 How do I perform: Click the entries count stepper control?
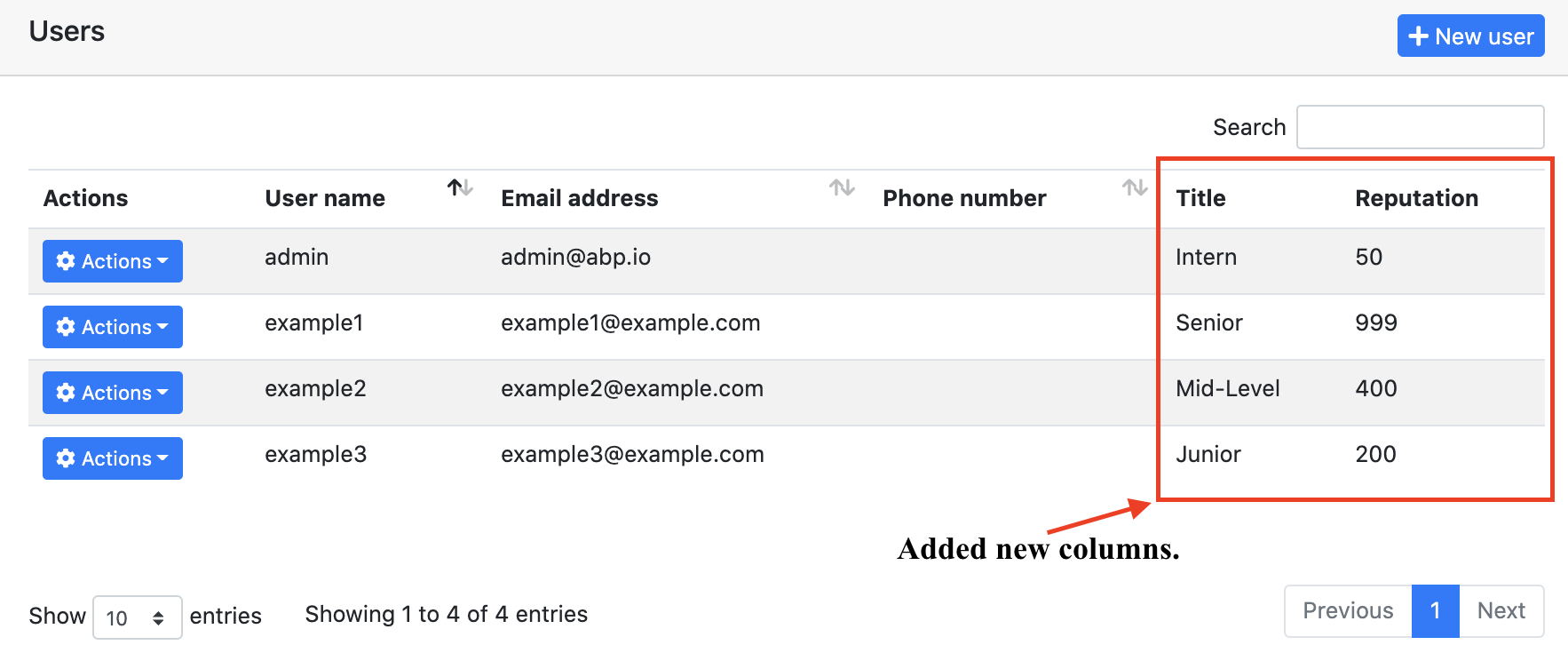pyautogui.click(x=158, y=617)
